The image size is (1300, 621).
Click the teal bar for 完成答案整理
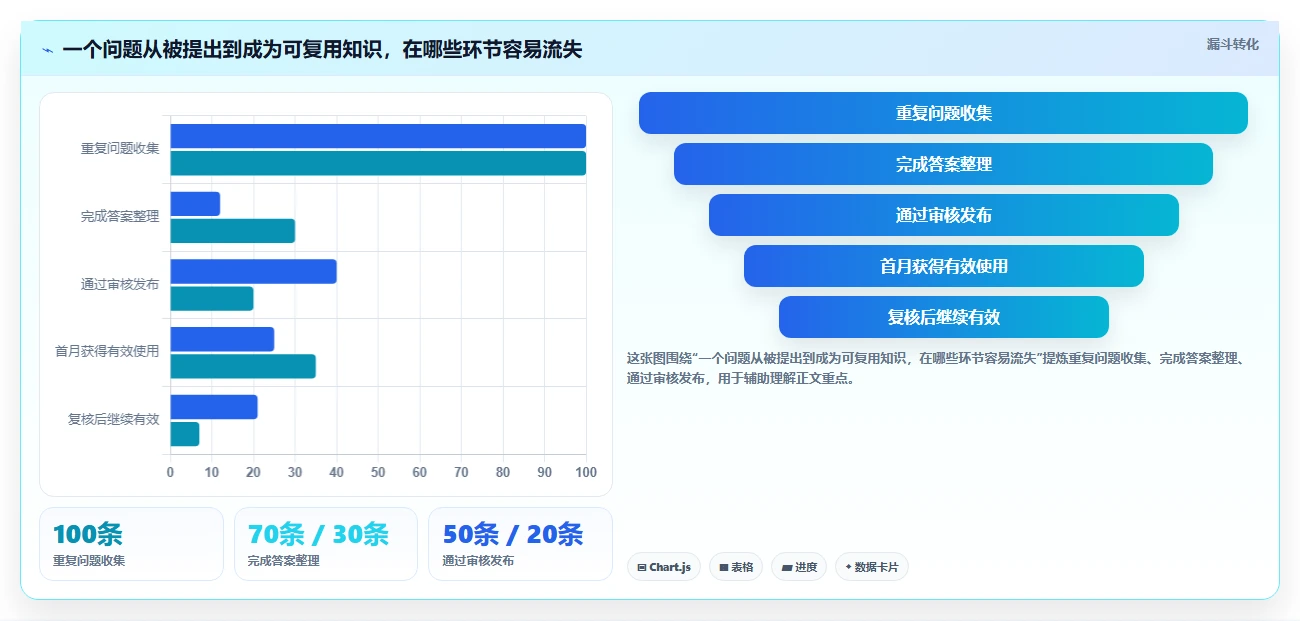click(232, 231)
